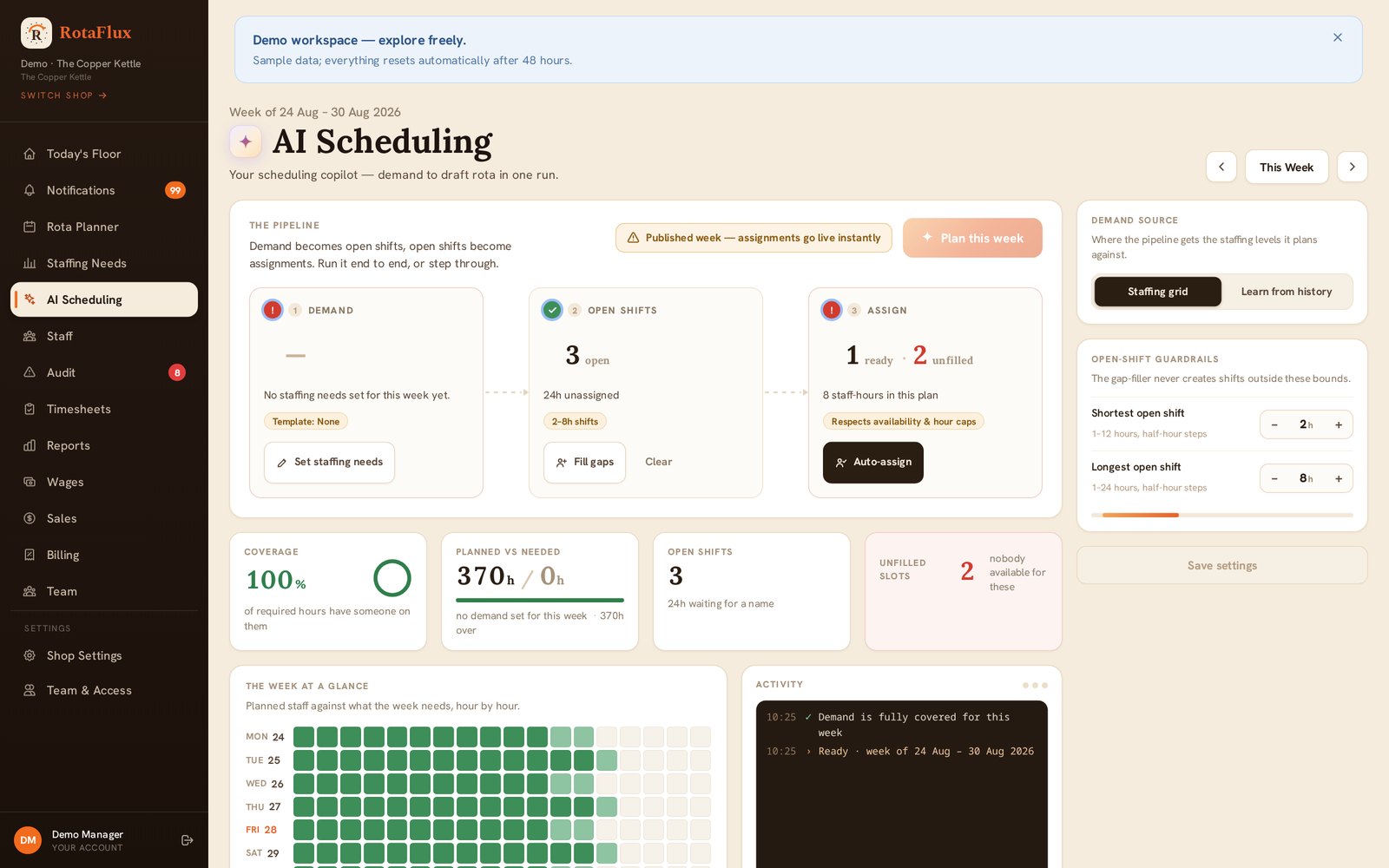Click the Fill gaps button
1389x868 pixels.
[584, 463]
